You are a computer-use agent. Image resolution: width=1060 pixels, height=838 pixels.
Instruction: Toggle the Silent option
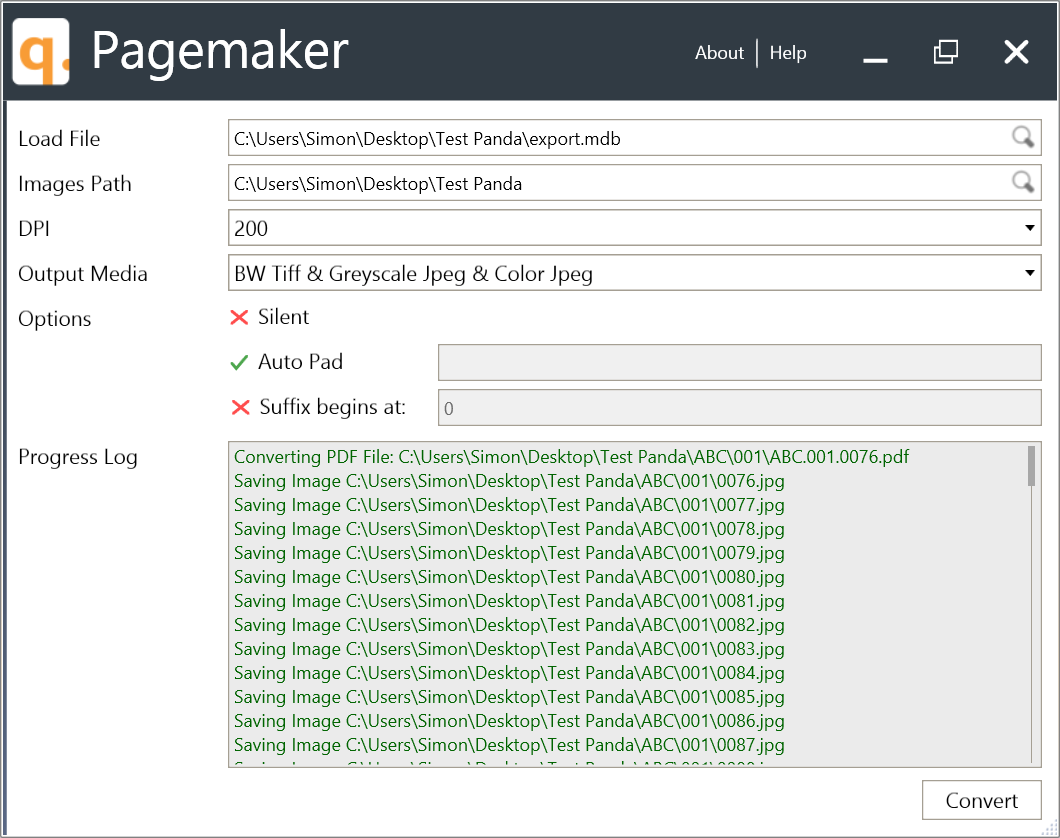(x=270, y=317)
